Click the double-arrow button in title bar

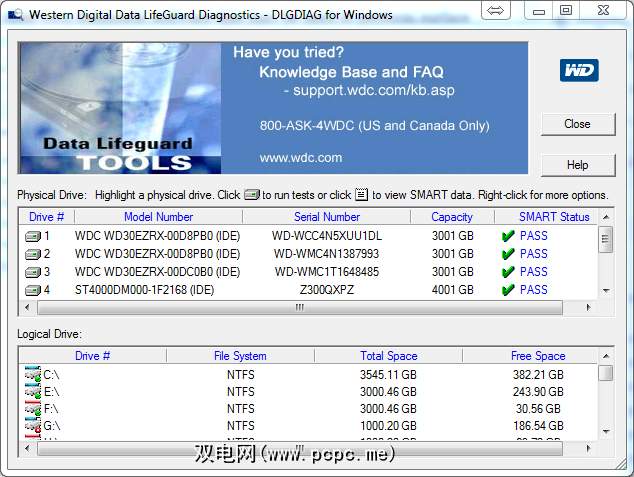496,10
